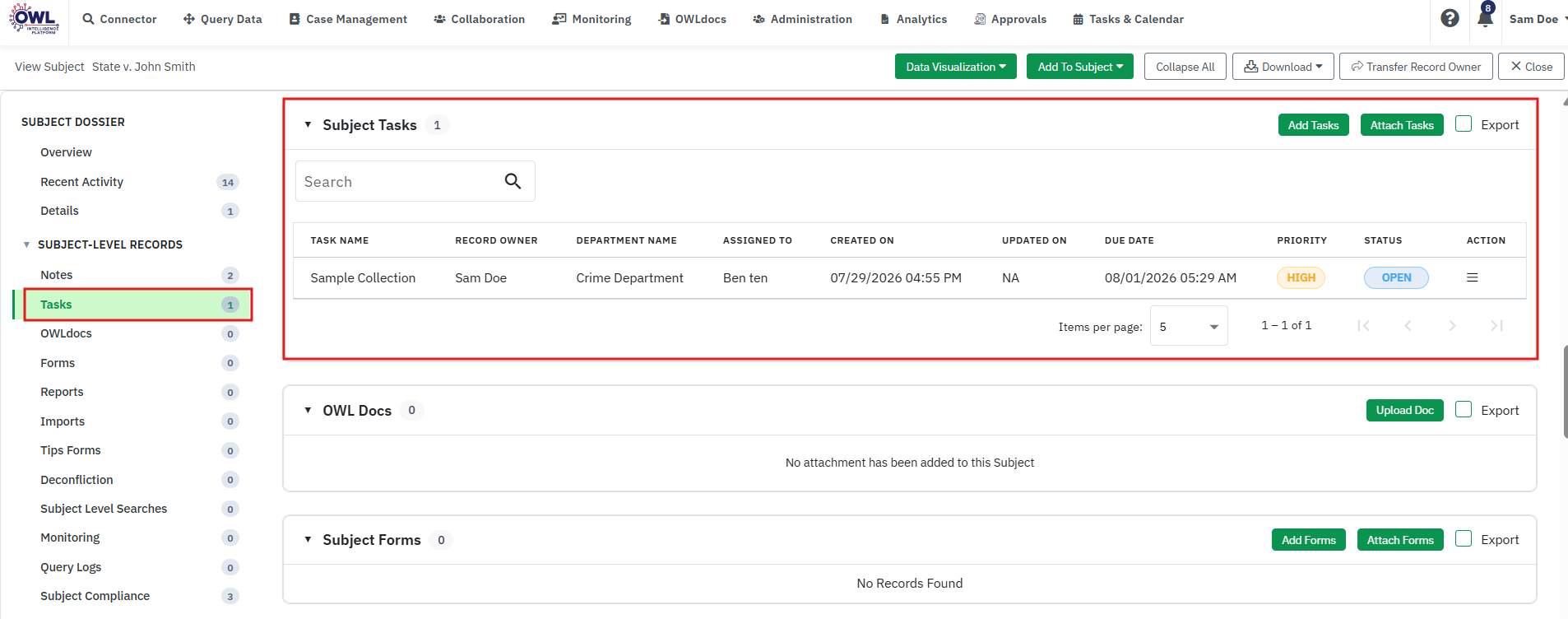Open the Case Management menu

[348, 19]
